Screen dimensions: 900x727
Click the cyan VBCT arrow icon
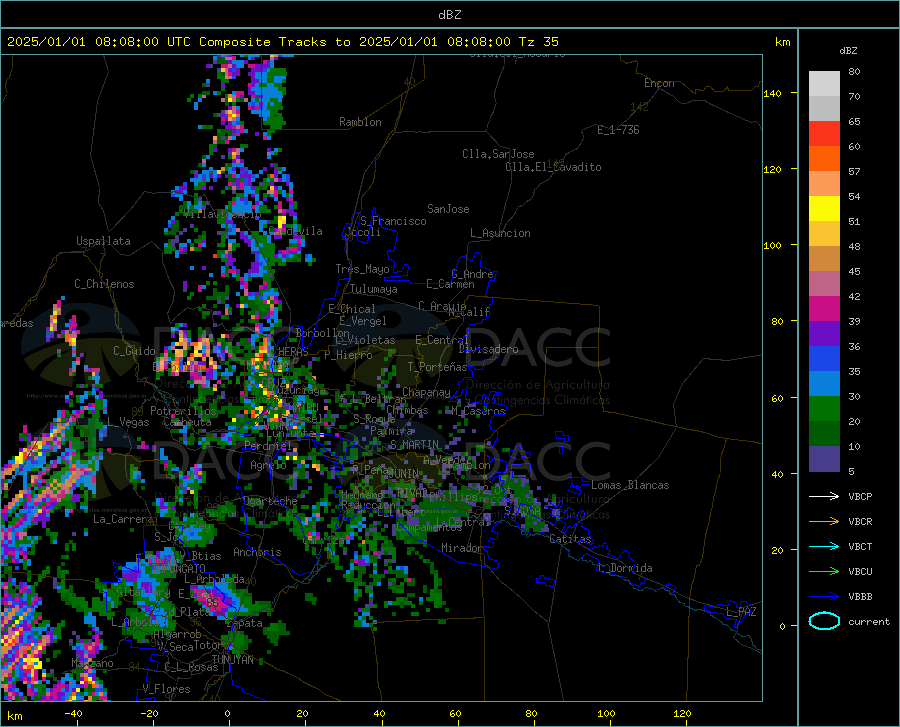[824, 546]
